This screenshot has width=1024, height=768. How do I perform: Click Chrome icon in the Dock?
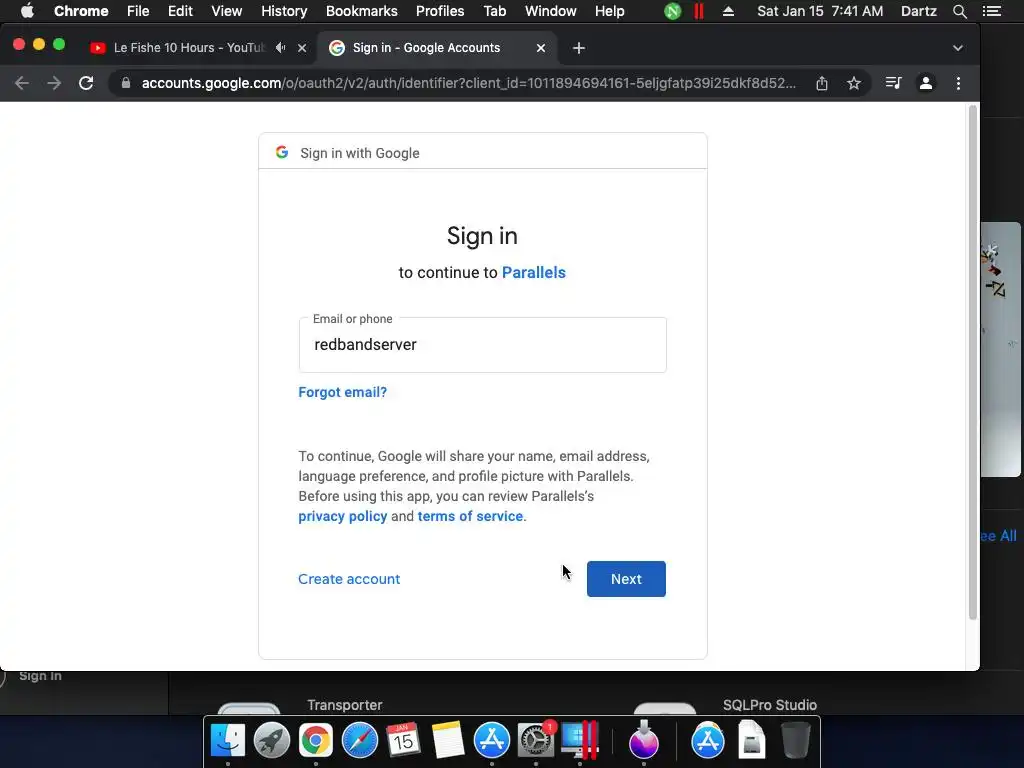click(x=315, y=741)
